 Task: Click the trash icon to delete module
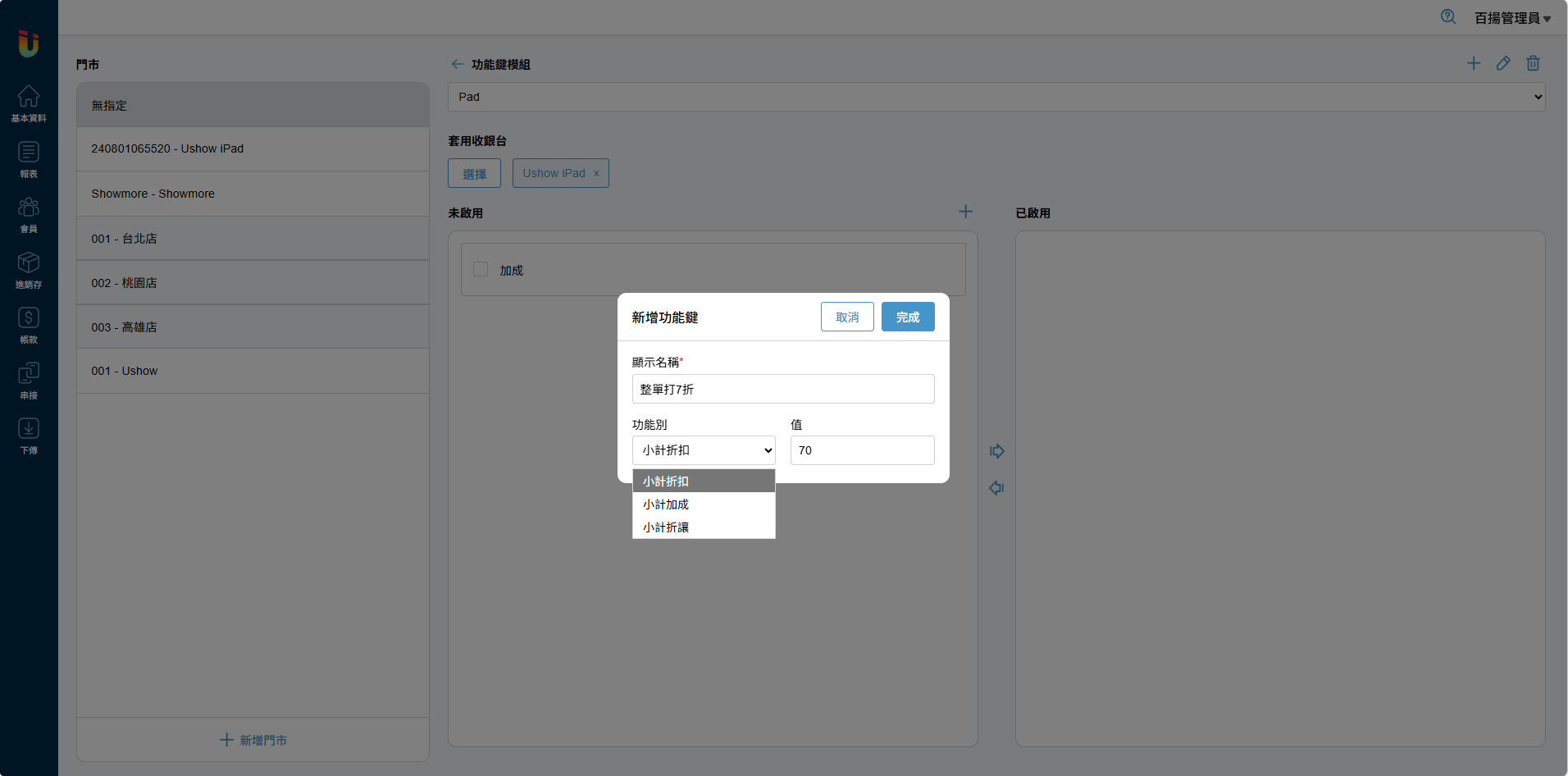tap(1533, 63)
